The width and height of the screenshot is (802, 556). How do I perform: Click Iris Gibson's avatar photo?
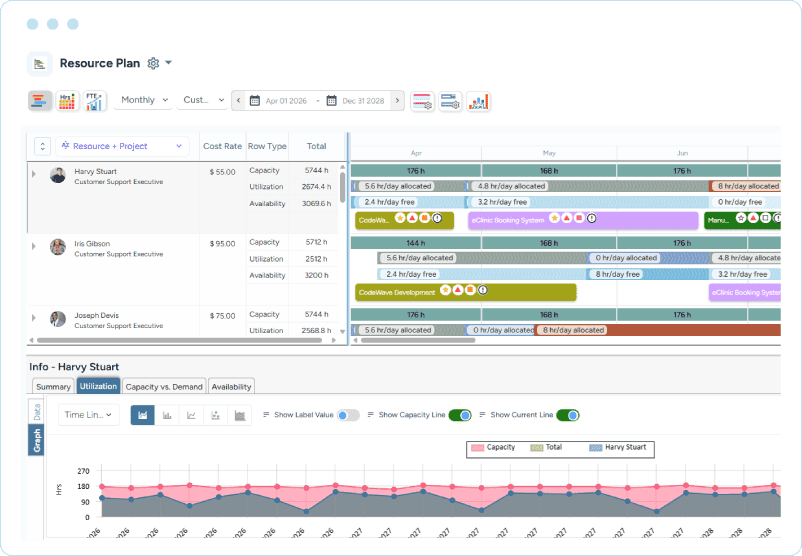[58, 247]
